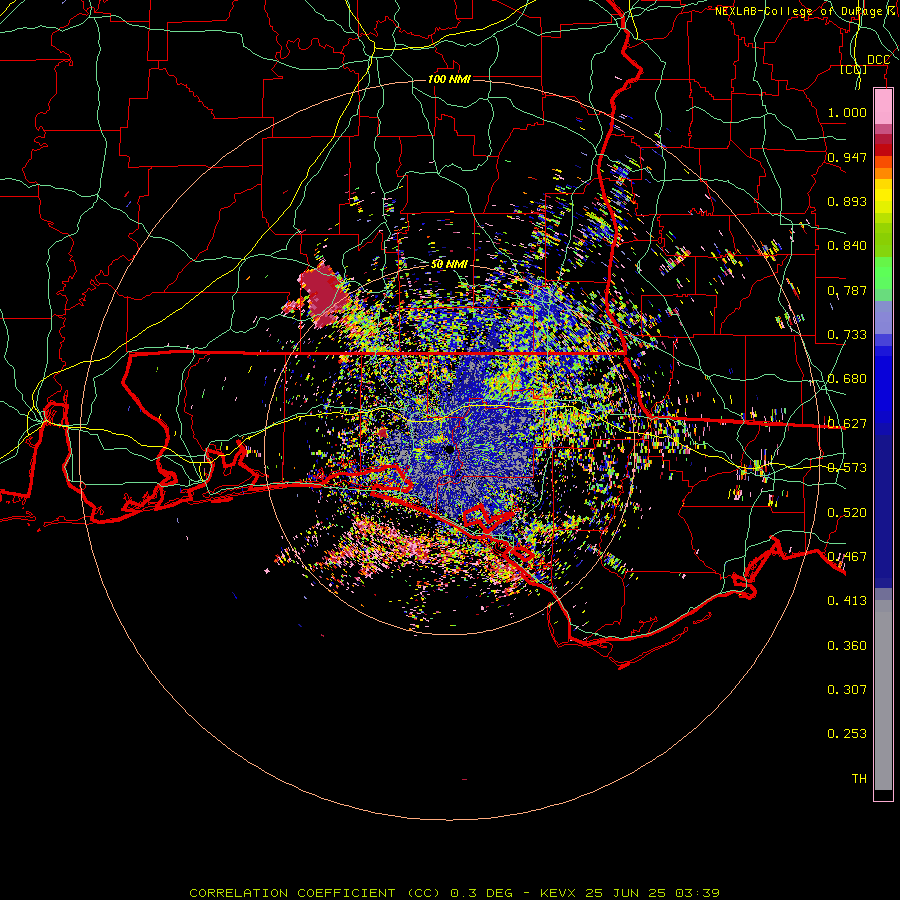Click the TH label beside the color bar

pos(859,779)
